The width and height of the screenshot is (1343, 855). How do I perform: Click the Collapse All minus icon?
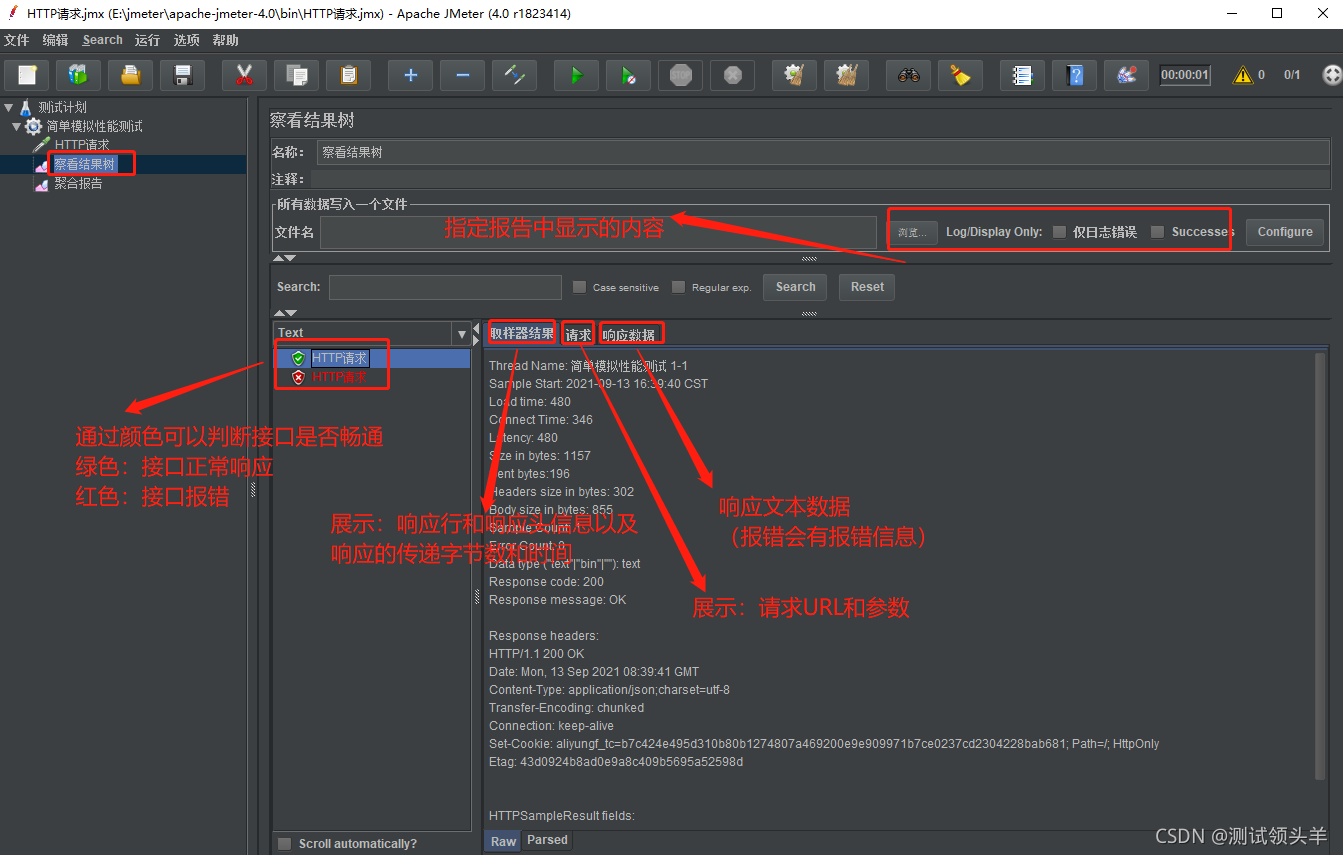coord(462,75)
